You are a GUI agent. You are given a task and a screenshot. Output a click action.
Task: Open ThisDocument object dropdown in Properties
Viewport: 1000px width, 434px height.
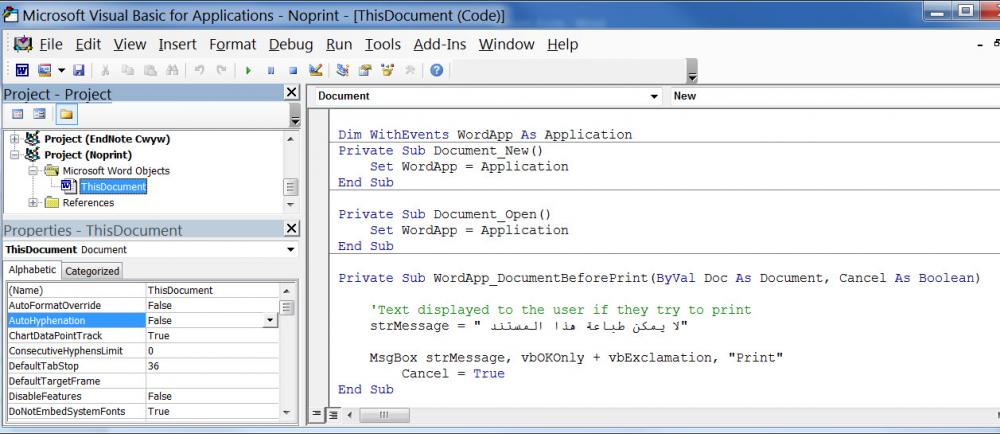point(291,250)
